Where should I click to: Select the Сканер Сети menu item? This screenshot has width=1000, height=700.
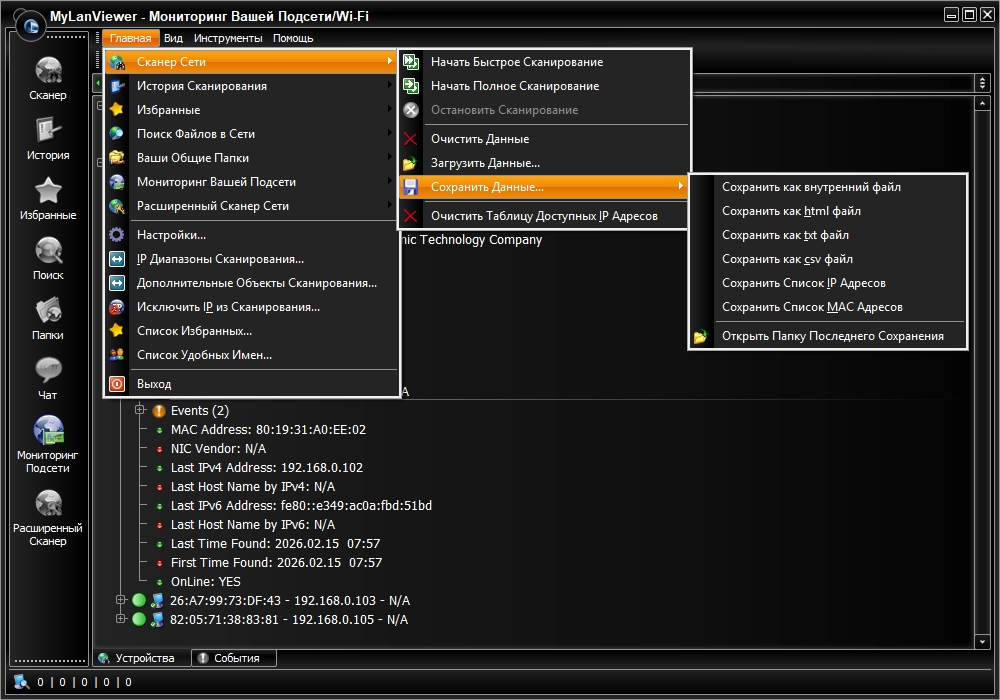251,62
